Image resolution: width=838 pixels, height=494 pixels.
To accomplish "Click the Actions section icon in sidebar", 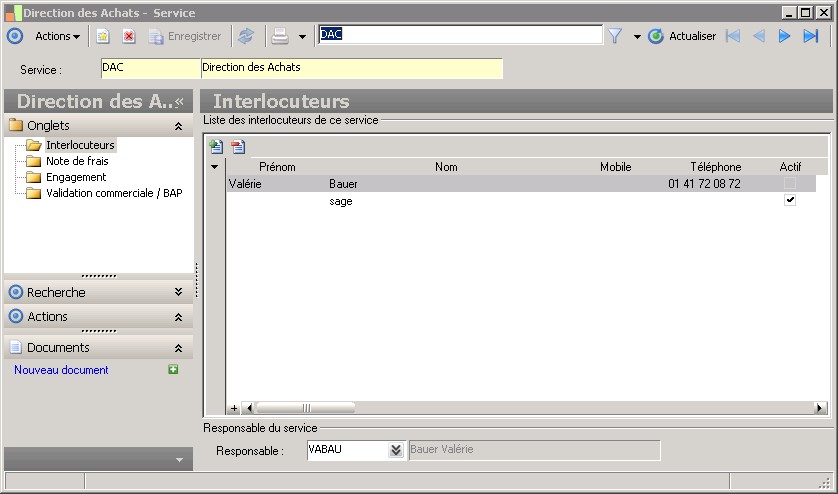I will click(16, 316).
